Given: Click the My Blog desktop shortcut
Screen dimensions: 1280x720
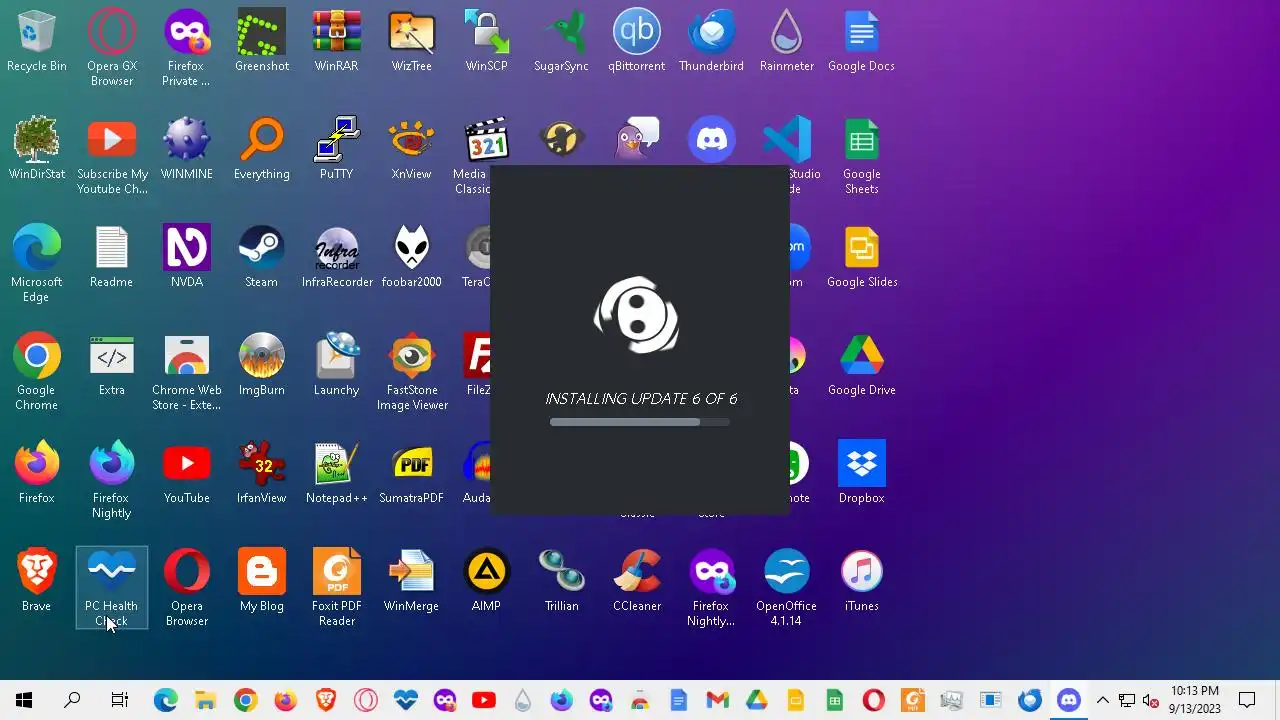Looking at the screenshot, I should point(261,582).
